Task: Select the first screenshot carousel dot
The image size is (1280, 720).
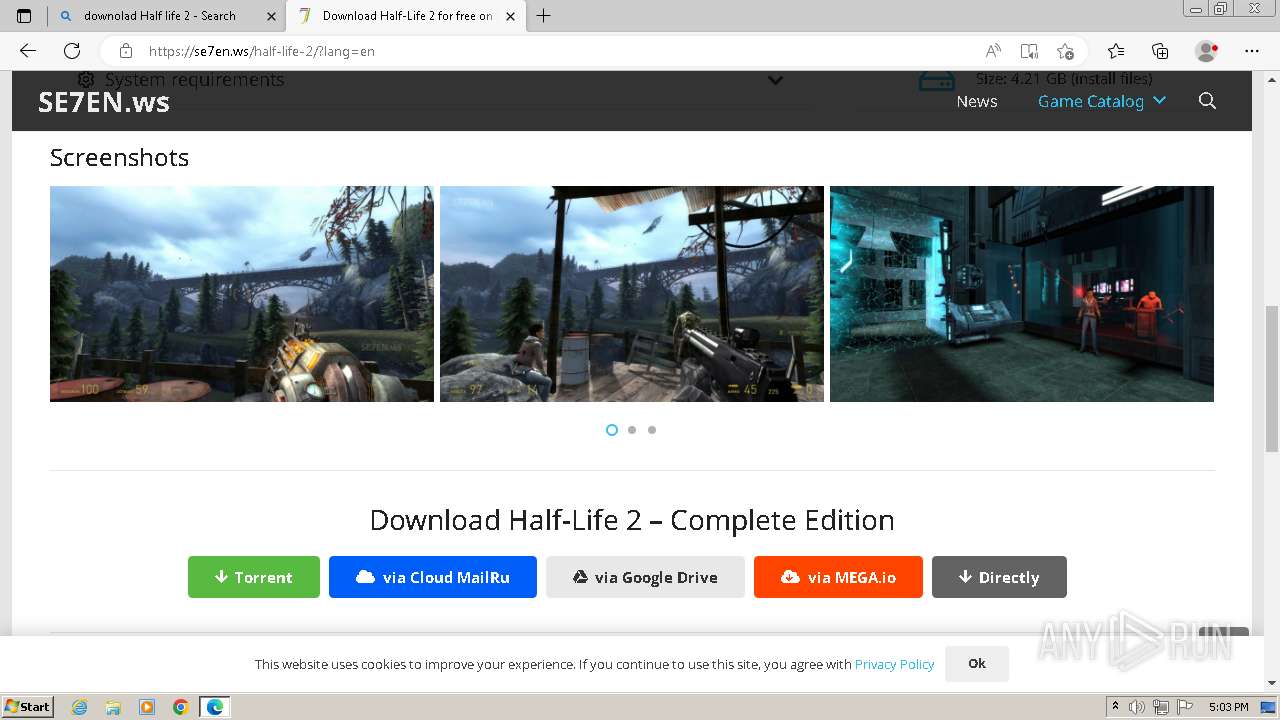Action: click(612, 430)
